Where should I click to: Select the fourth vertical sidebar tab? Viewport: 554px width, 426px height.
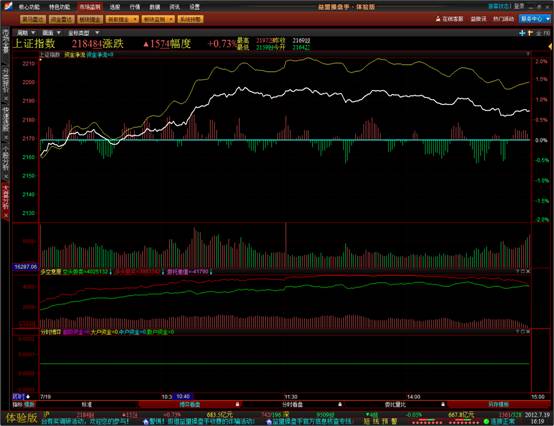pos(6,161)
